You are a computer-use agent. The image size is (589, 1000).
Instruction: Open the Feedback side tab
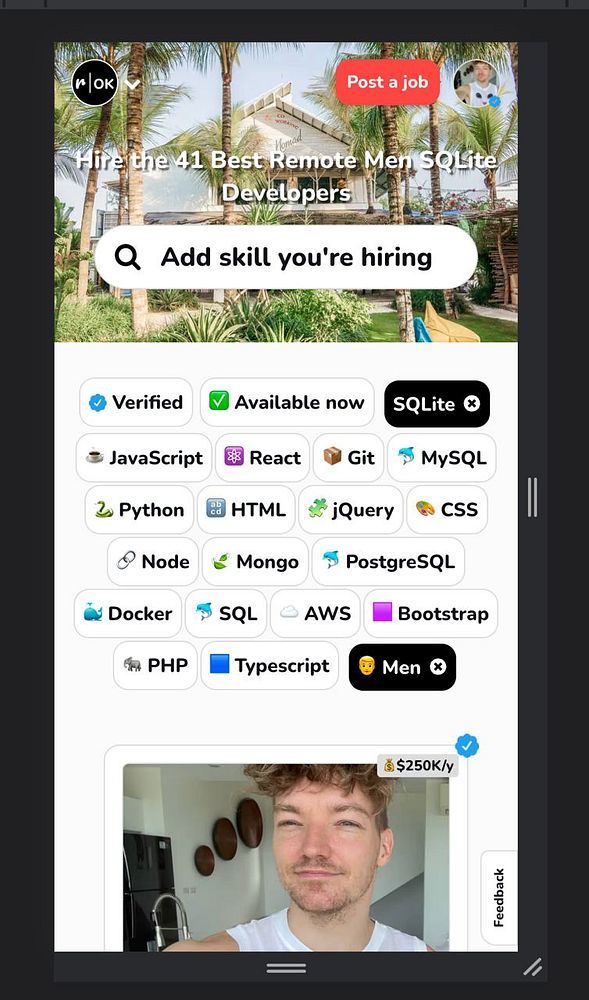(499, 897)
